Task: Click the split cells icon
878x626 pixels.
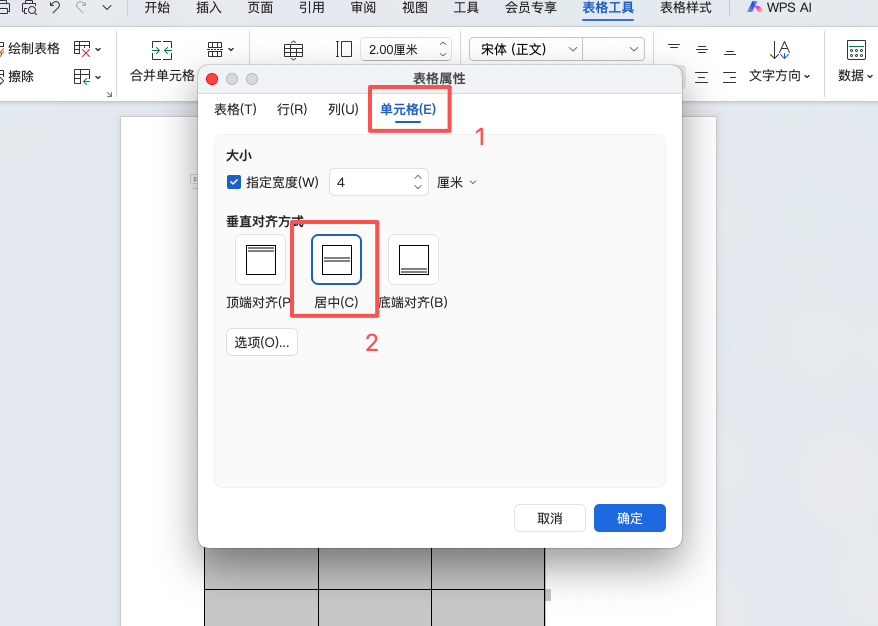Action: pos(215,49)
